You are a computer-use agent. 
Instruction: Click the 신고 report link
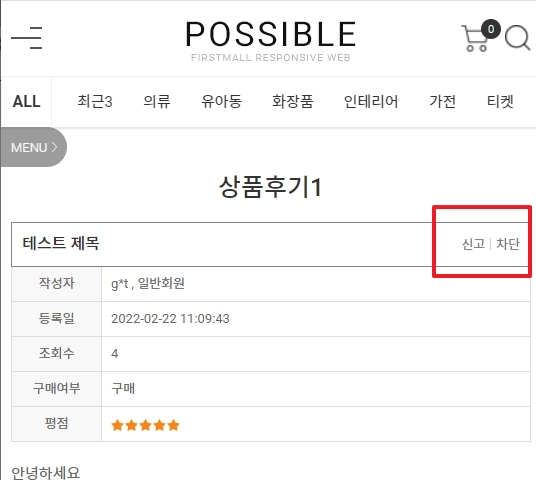[x=473, y=244]
